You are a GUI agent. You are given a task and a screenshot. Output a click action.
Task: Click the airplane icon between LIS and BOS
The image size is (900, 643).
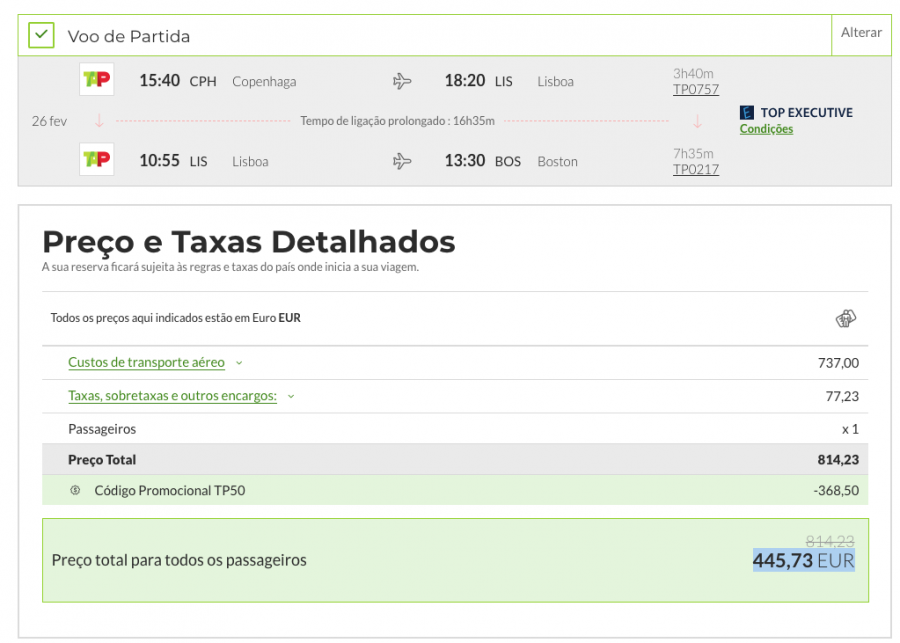(x=402, y=161)
